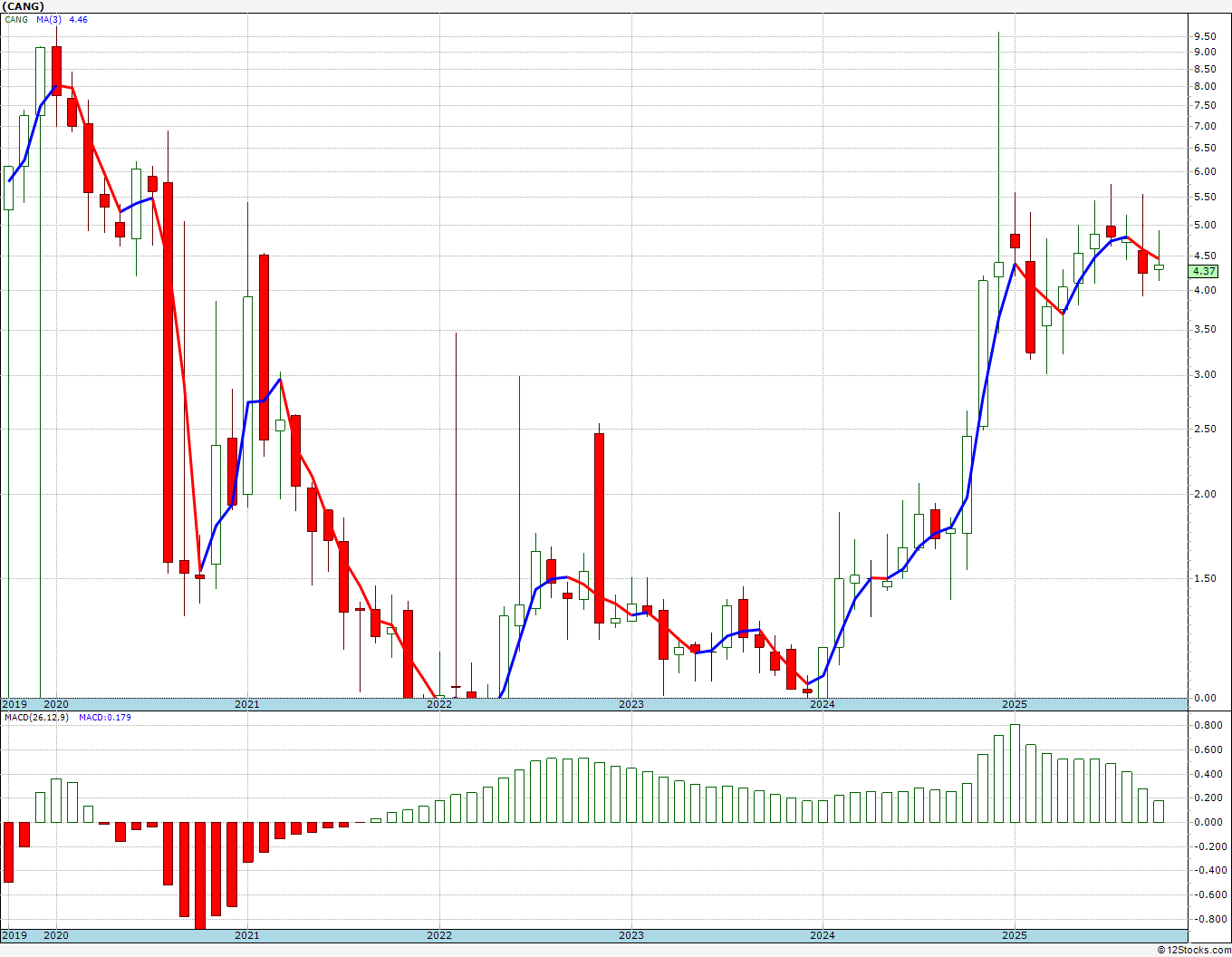The image size is (1232, 957).
Task: Click 2021 on the price chart time axis
Action: [x=247, y=704]
